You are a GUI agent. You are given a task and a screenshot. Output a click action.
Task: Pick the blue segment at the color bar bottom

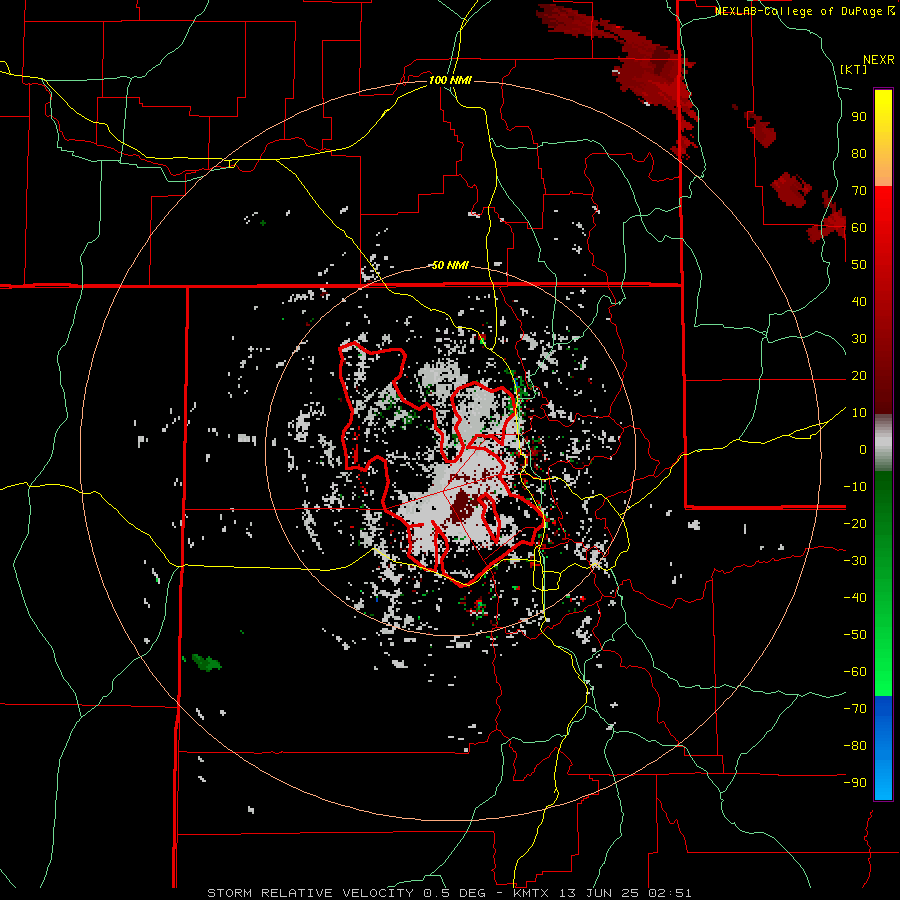coord(883,747)
